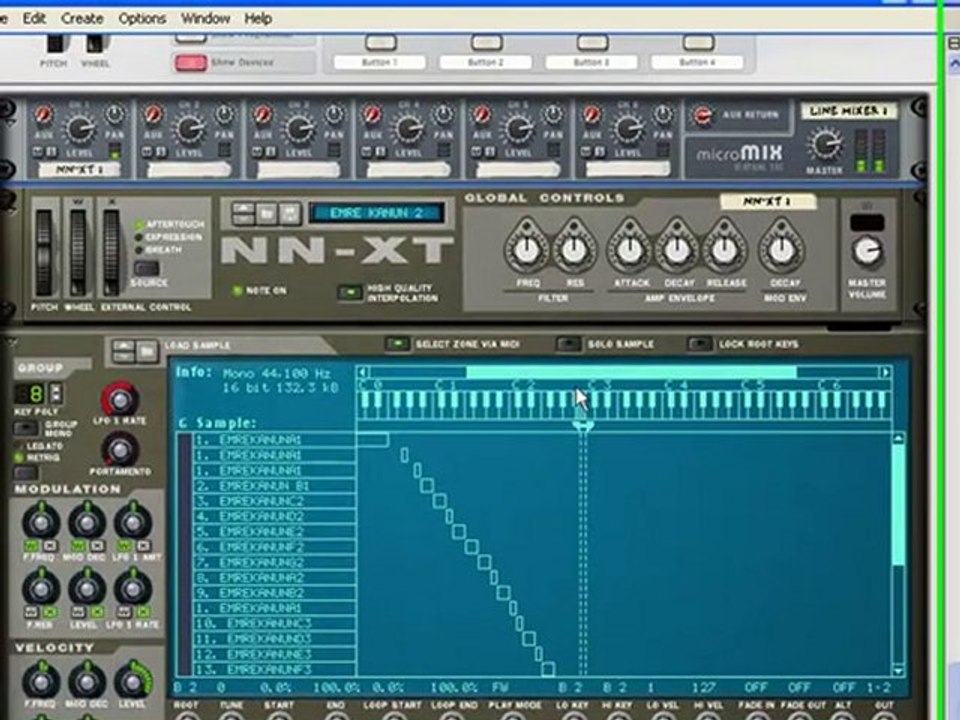Toggle Lock Root Keys
This screenshot has width=960, height=720.
pos(700,344)
